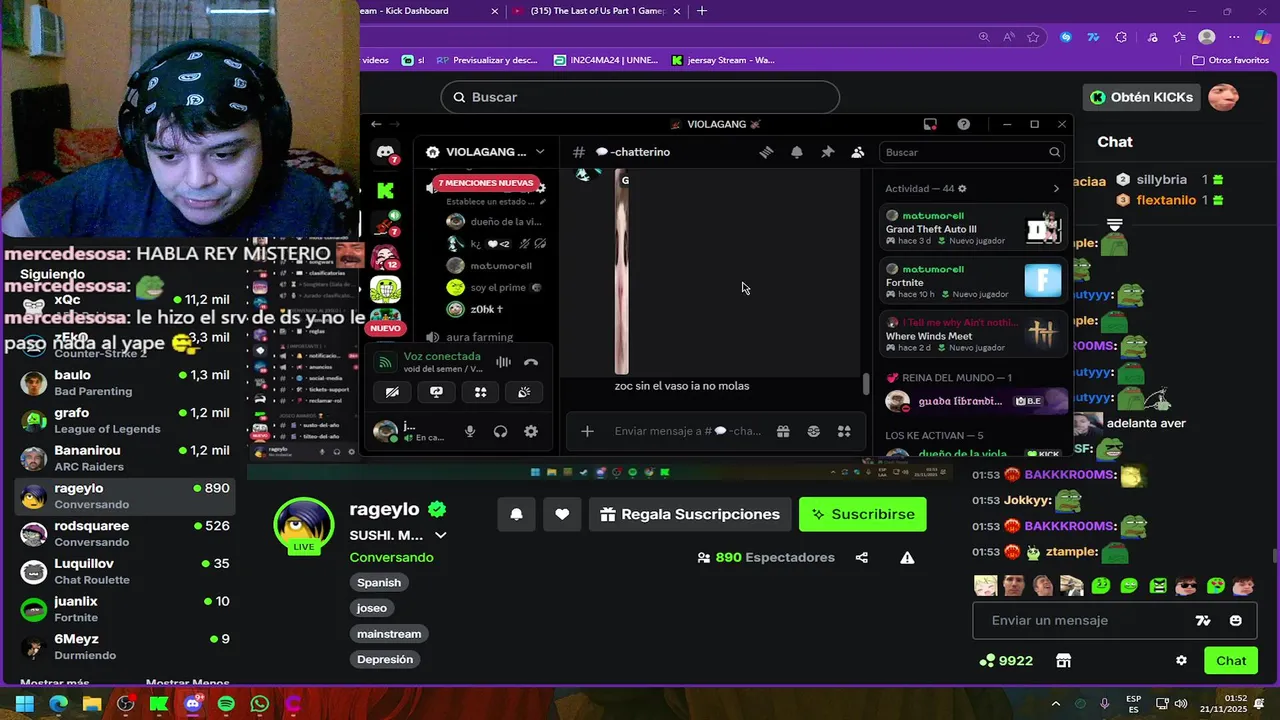Click Kick chat translate icon
Viewport: 1280px width, 720px height.
pos(1203,620)
